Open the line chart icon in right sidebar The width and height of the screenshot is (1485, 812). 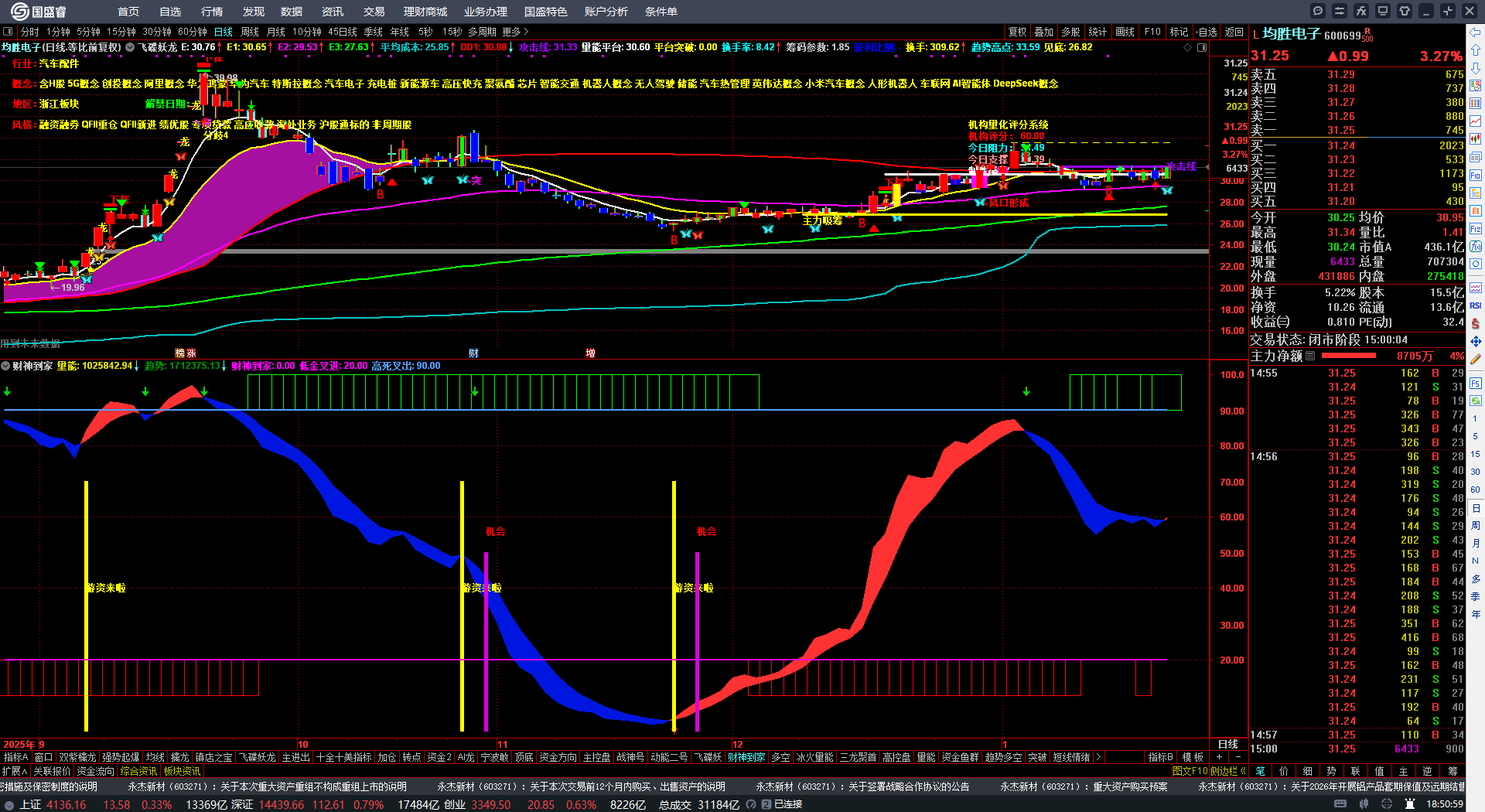click(1476, 121)
